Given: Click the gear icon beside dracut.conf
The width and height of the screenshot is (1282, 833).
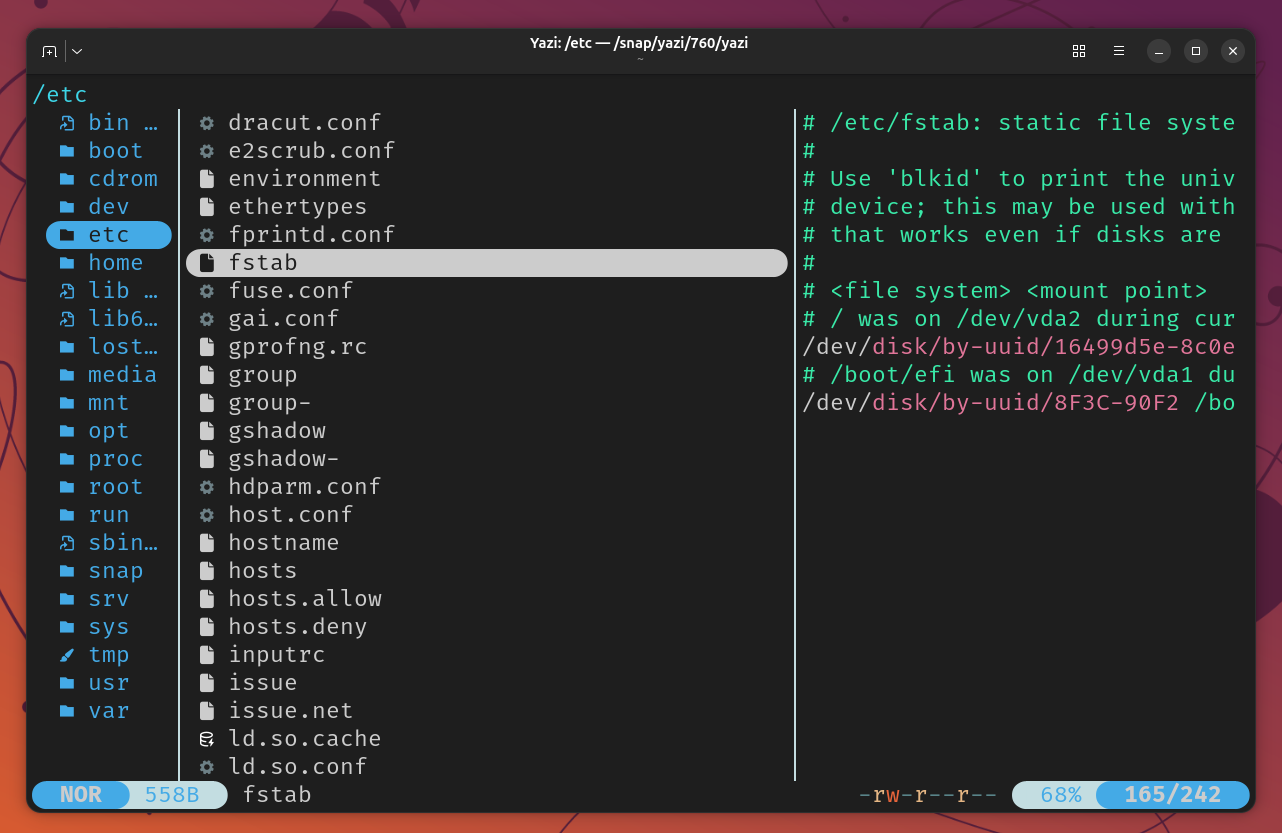Looking at the screenshot, I should (207, 123).
